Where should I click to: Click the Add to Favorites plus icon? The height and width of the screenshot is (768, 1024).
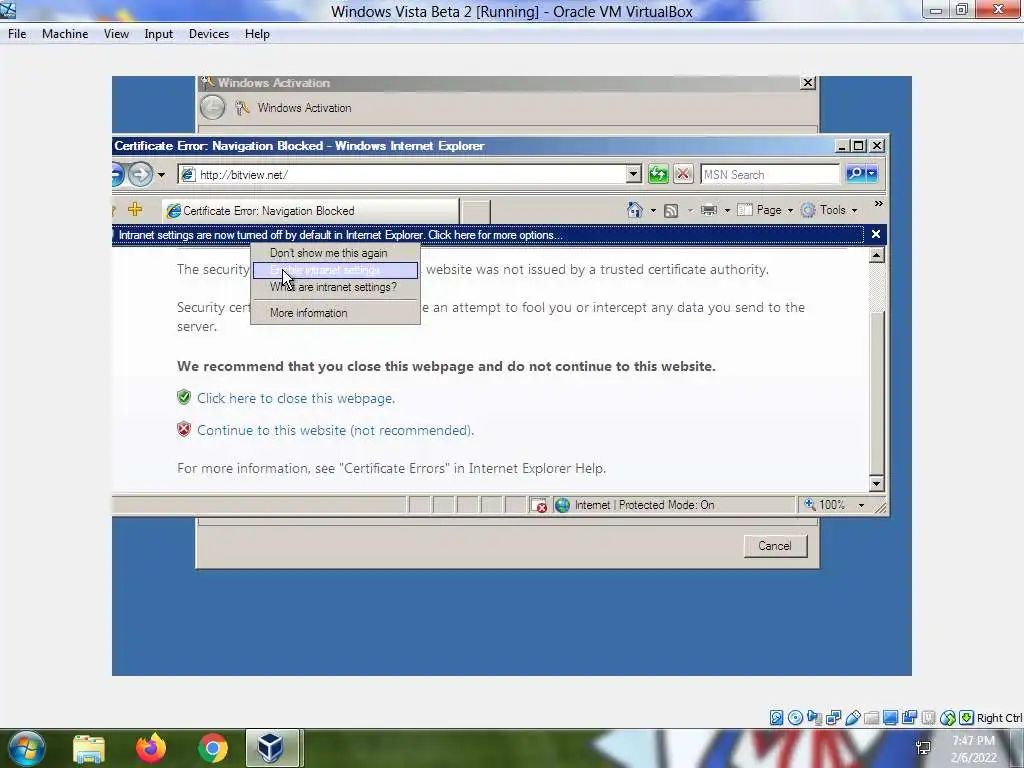coord(135,210)
